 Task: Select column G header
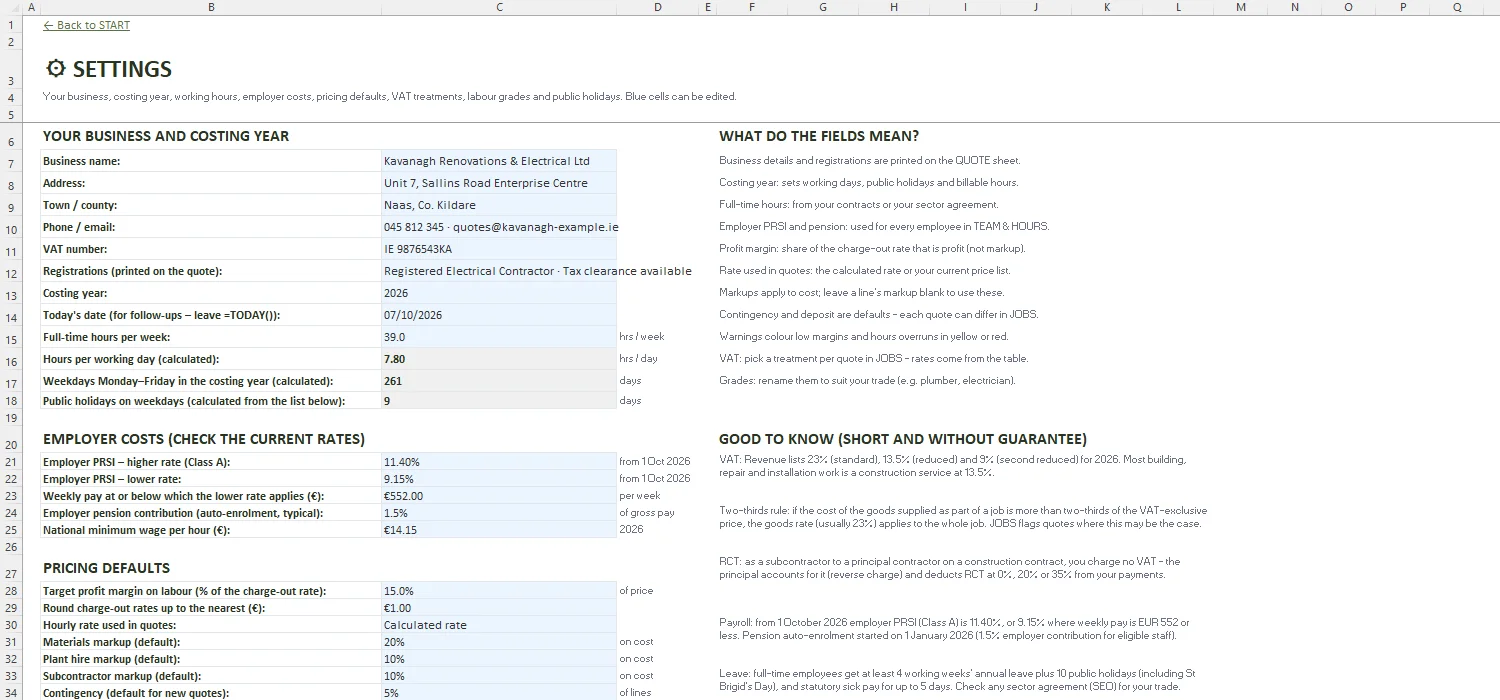[x=823, y=7]
